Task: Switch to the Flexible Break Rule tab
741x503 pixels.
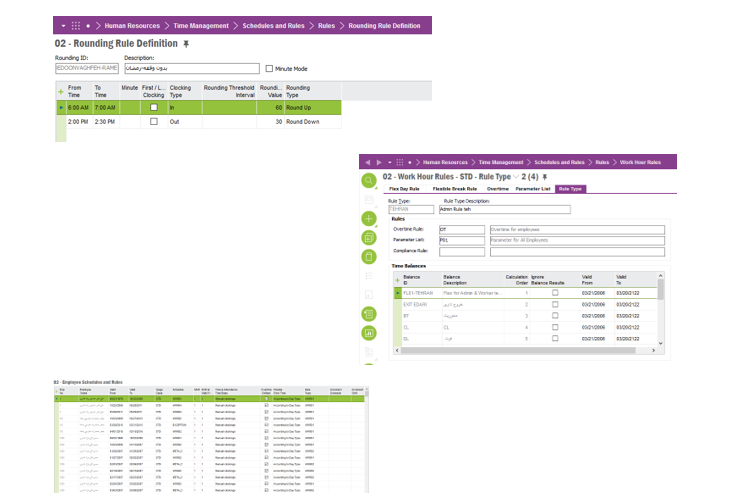Action: tap(455, 189)
